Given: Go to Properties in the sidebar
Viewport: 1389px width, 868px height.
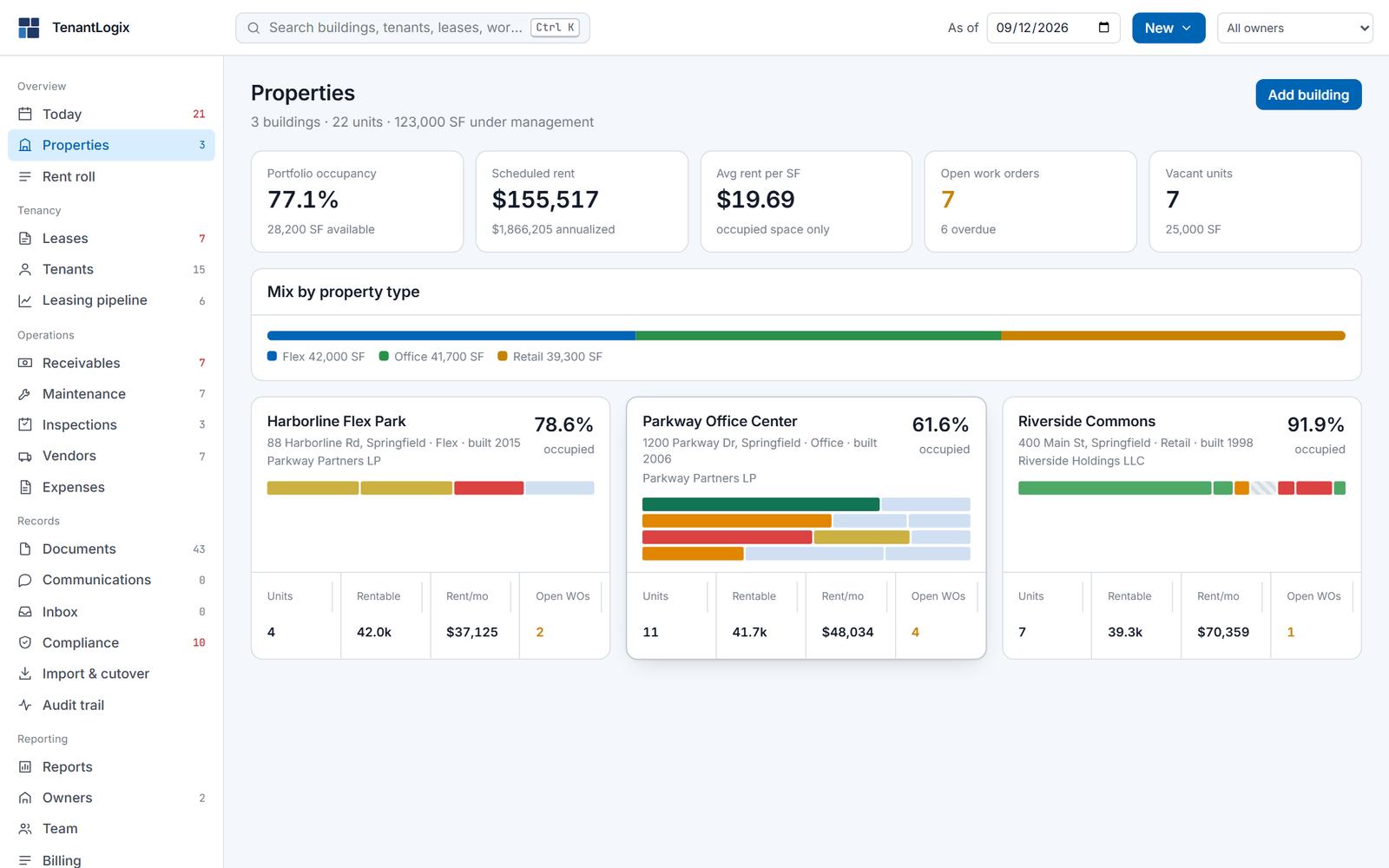Looking at the screenshot, I should point(111,145).
